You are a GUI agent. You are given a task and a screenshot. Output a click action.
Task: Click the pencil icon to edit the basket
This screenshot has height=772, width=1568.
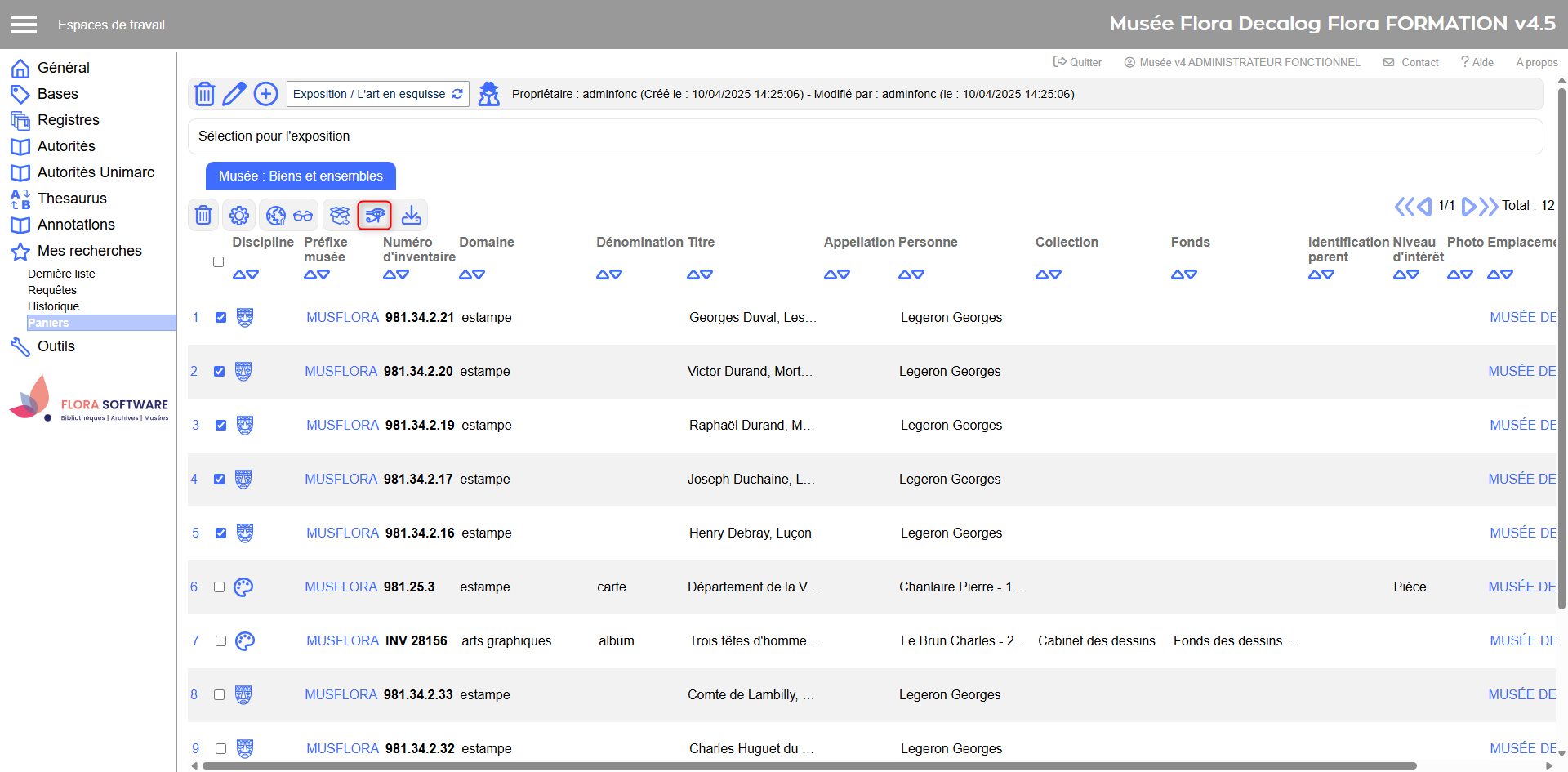(x=234, y=94)
